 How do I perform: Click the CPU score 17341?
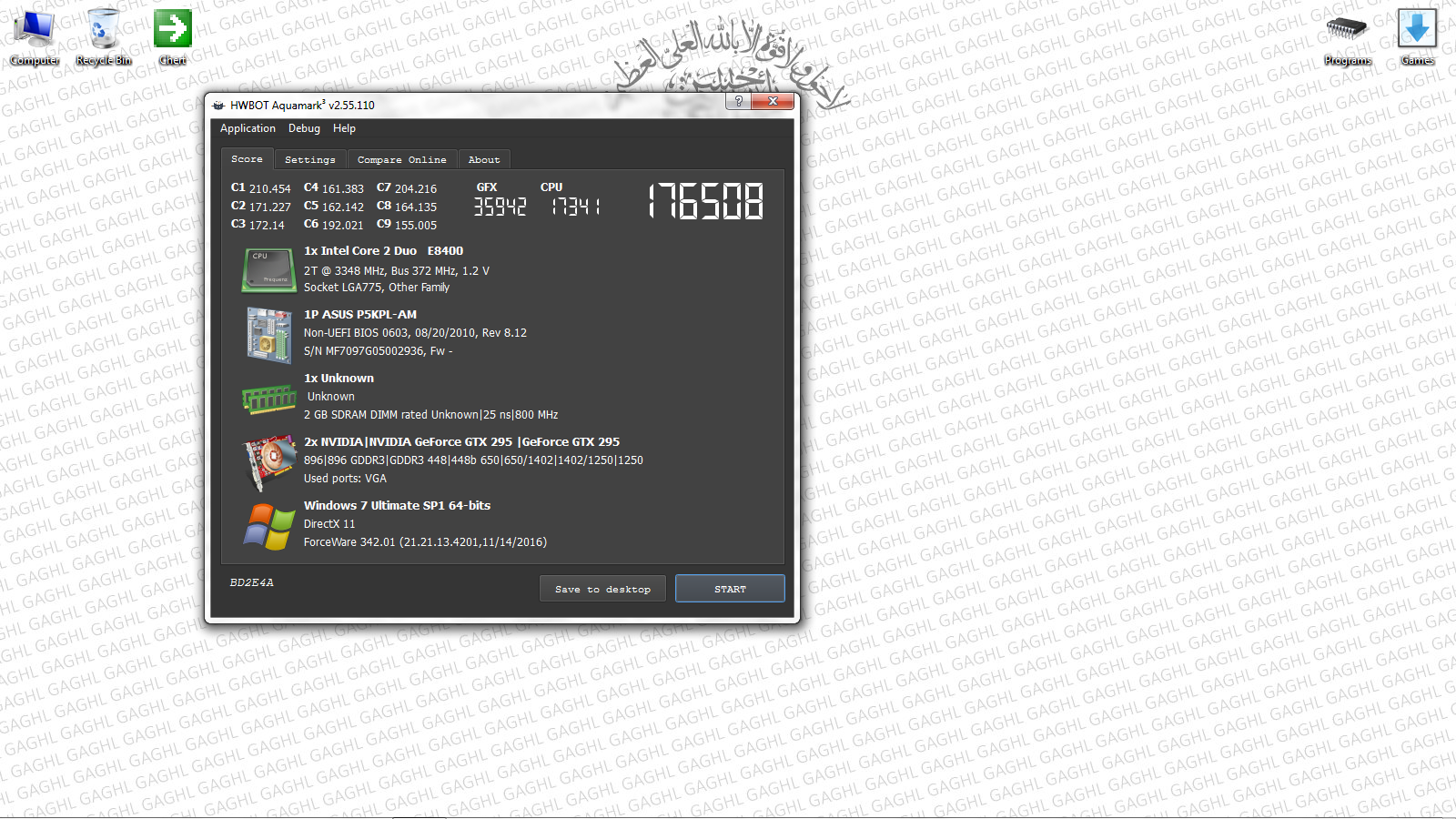point(575,207)
